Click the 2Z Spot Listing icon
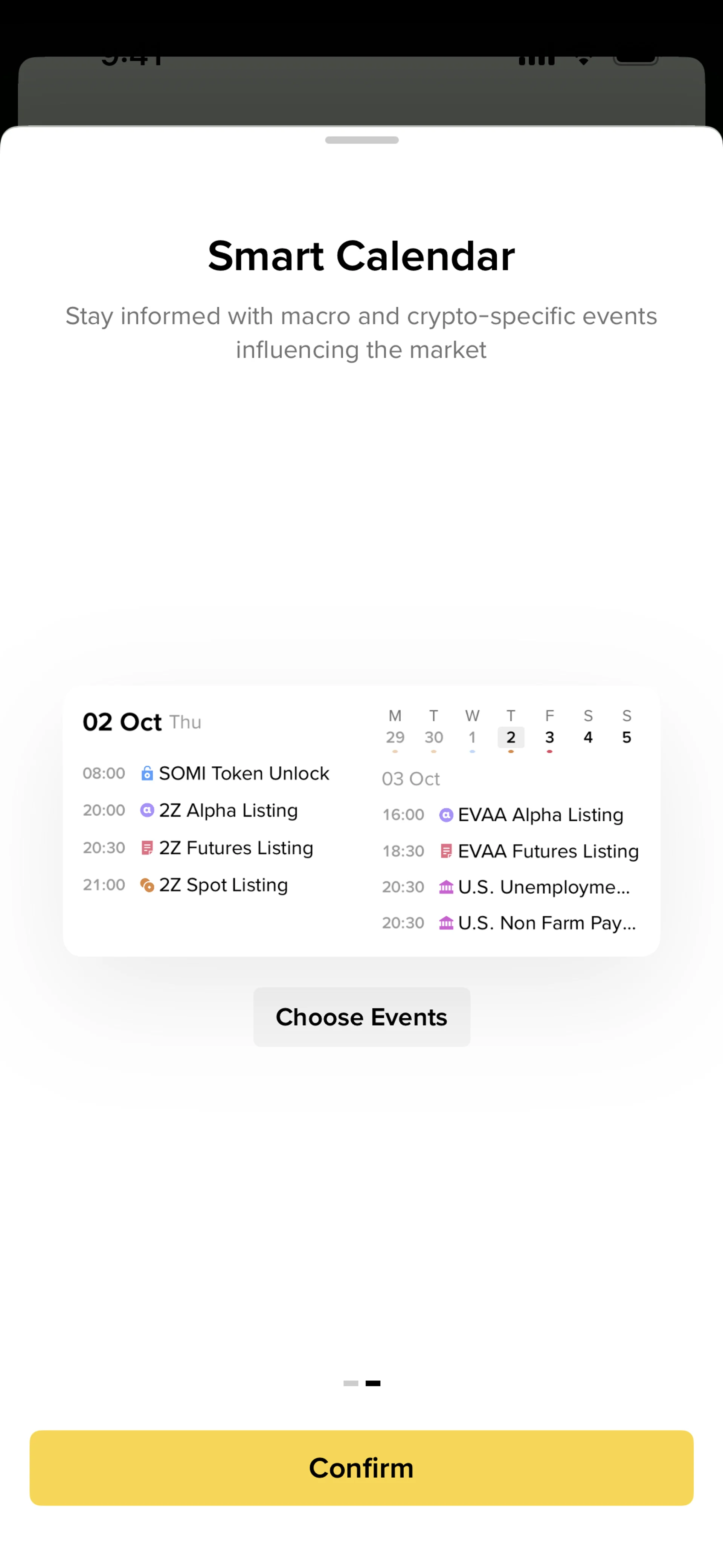 [146, 885]
